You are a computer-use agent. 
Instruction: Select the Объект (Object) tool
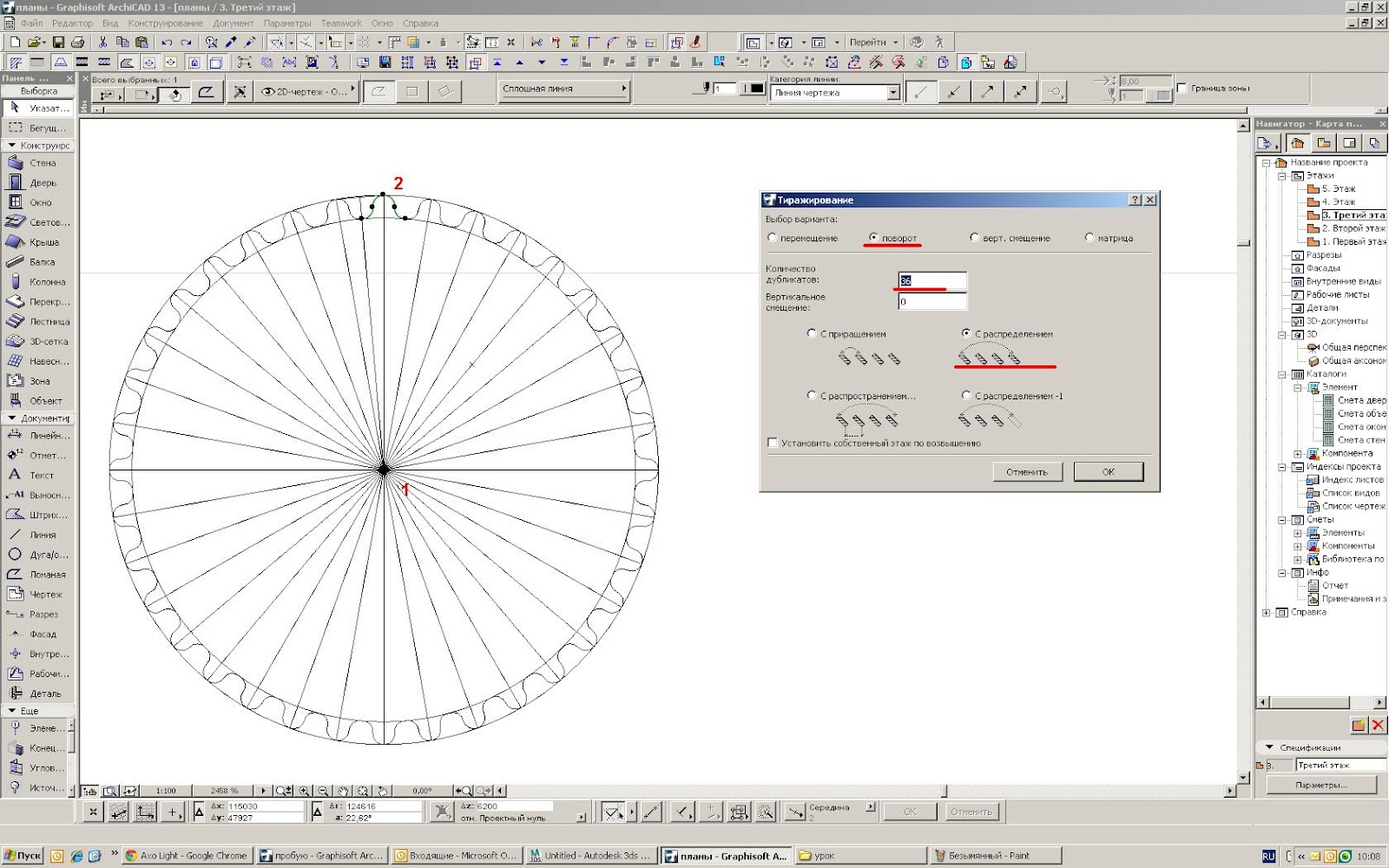click(38, 401)
